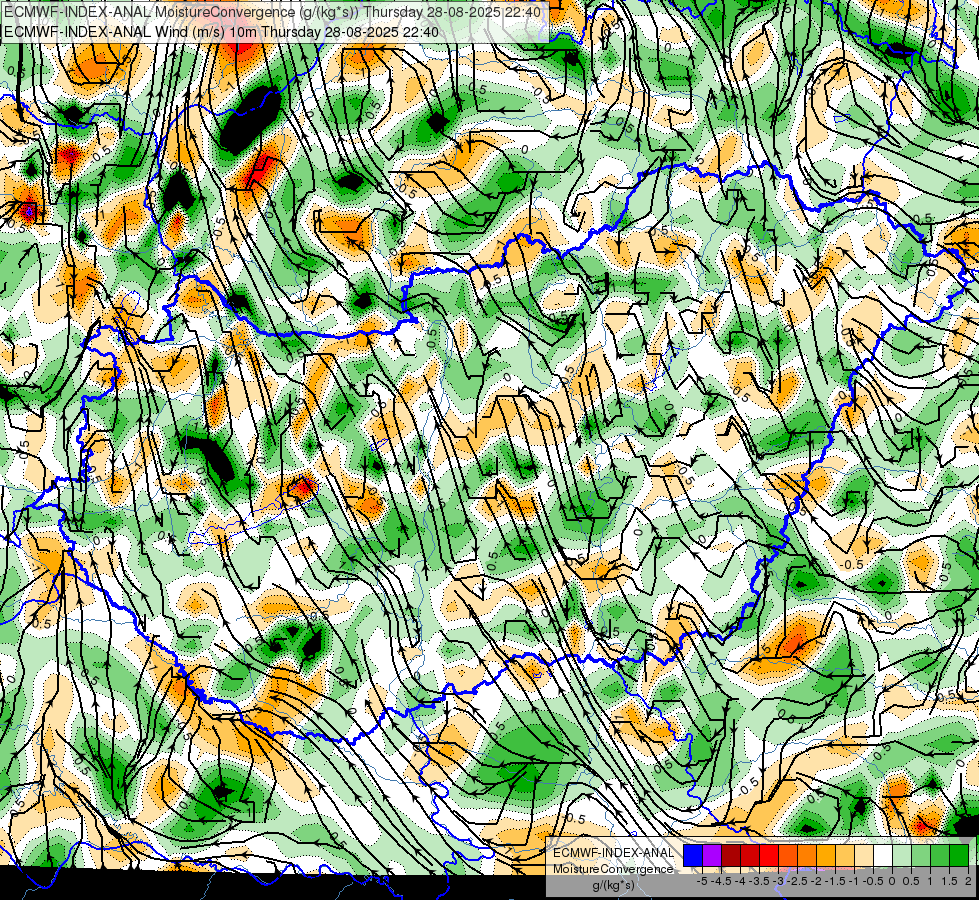Click the pale peach swatch between -0.5 and 0
979x900 pixels.
coord(864,856)
